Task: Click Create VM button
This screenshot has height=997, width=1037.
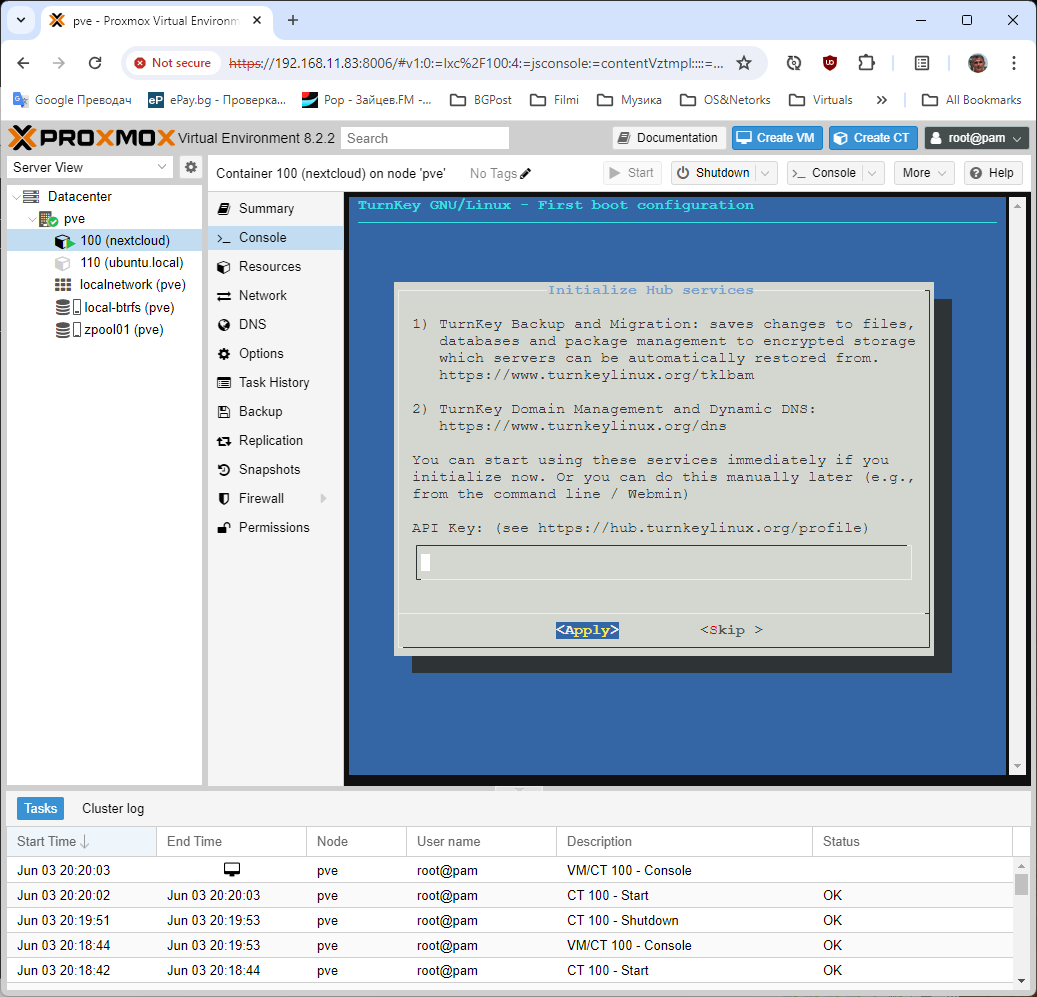Action: [776, 138]
